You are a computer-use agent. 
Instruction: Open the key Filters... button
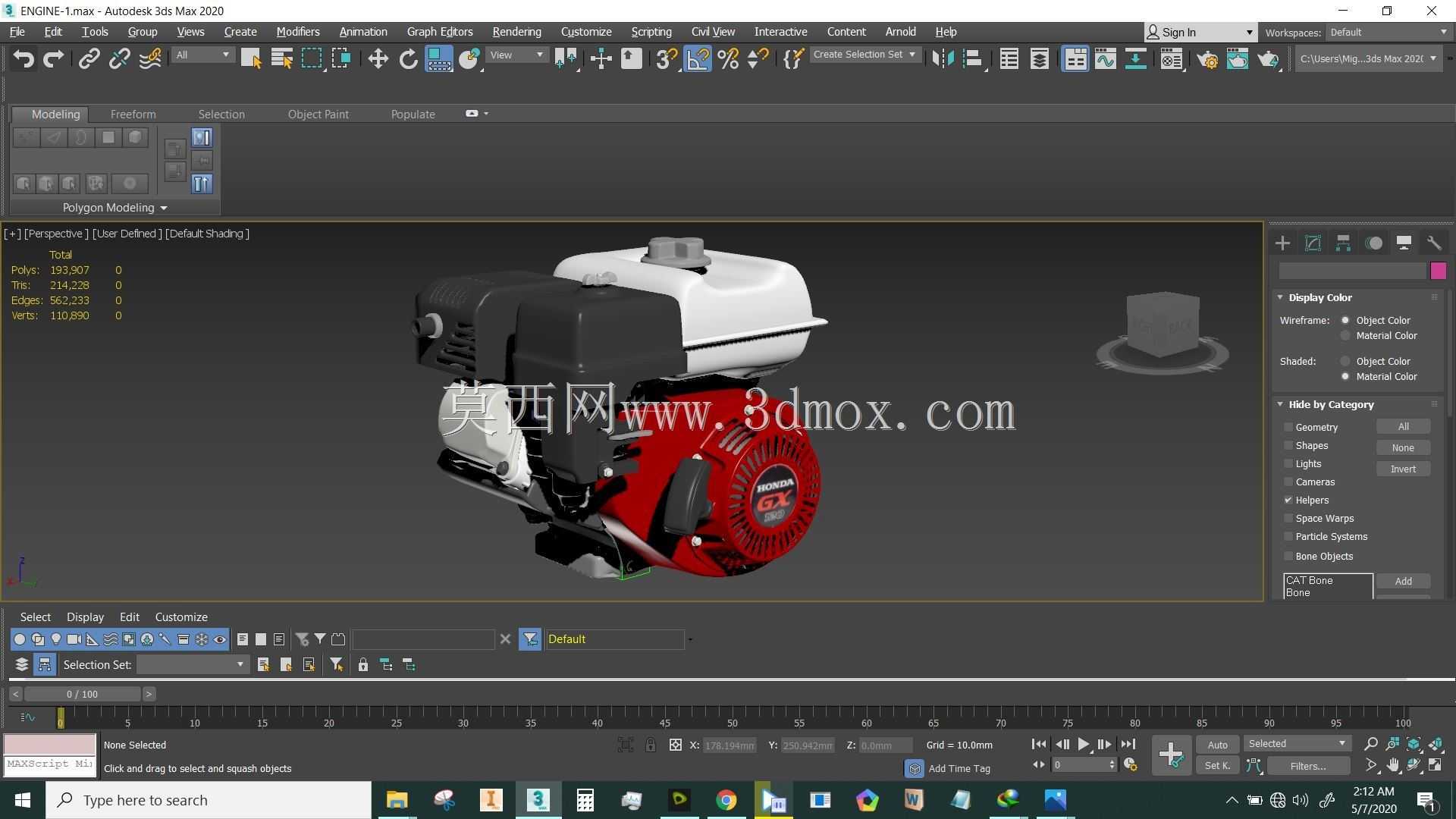pyautogui.click(x=1308, y=766)
